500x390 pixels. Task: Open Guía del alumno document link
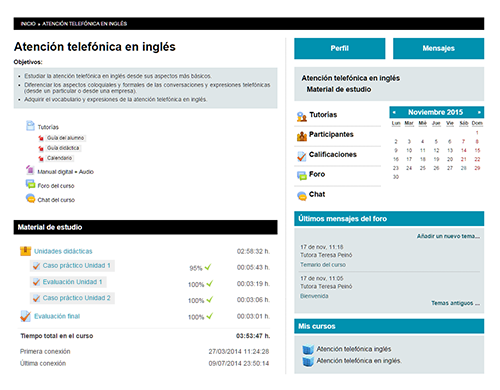(x=65, y=138)
